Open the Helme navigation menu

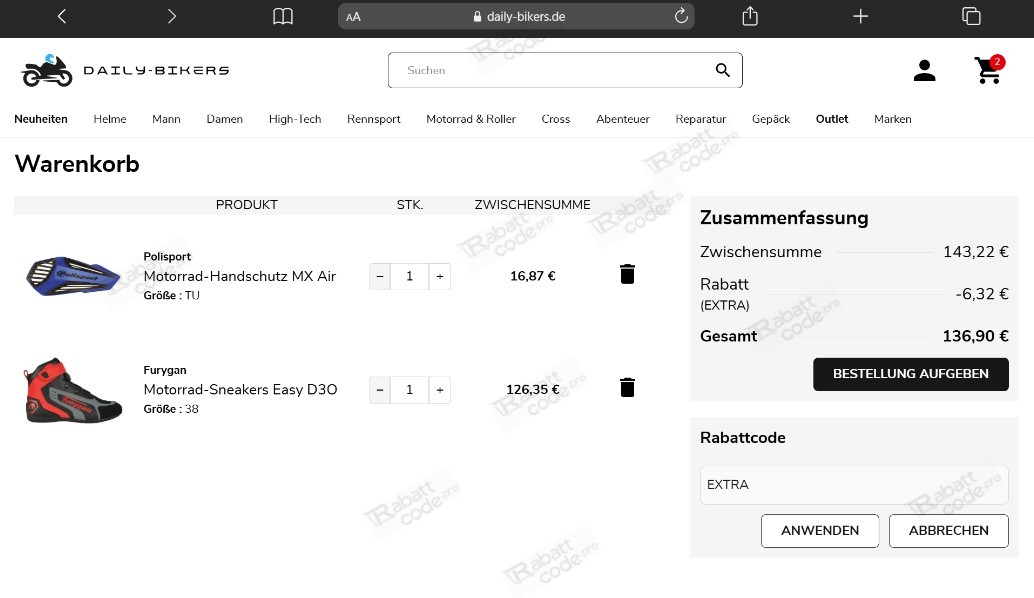click(x=110, y=119)
